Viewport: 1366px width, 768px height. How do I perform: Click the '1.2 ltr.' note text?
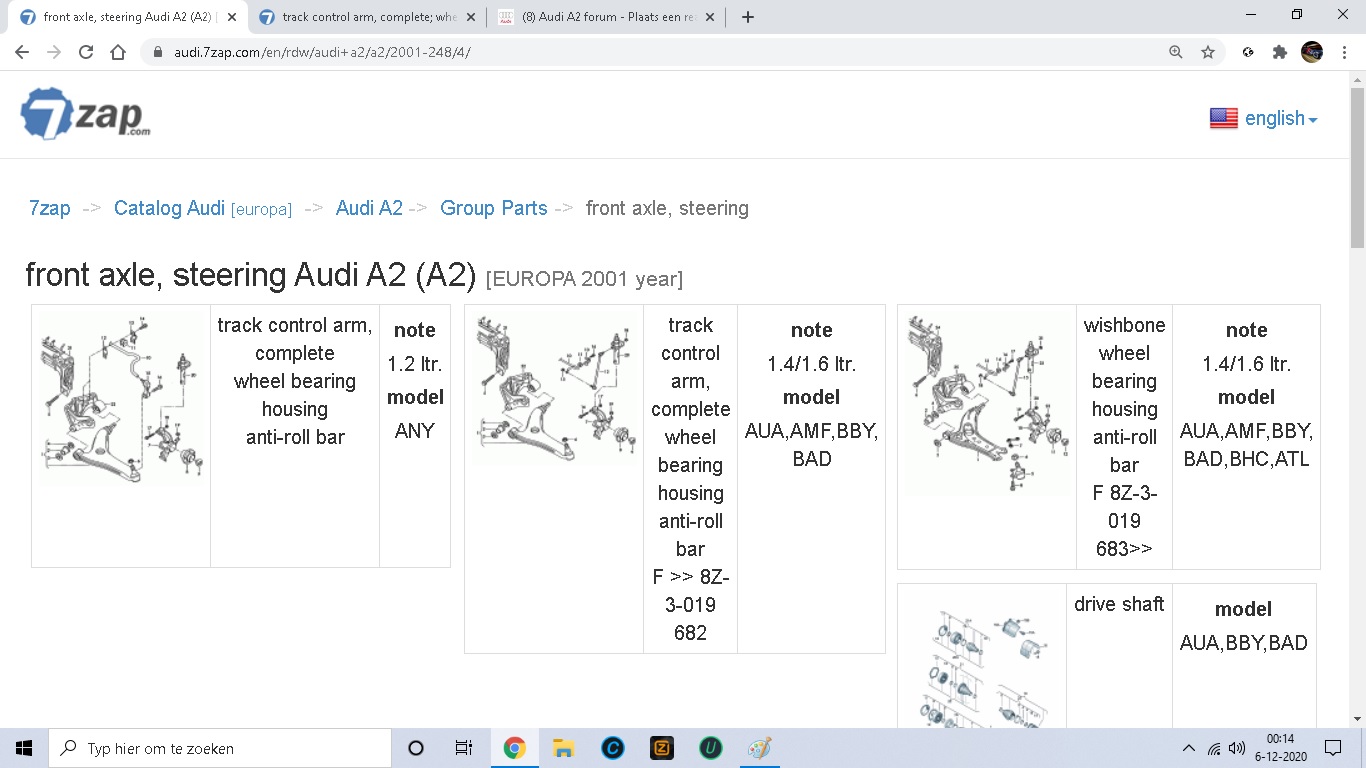pyautogui.click(x=415, y=364)
